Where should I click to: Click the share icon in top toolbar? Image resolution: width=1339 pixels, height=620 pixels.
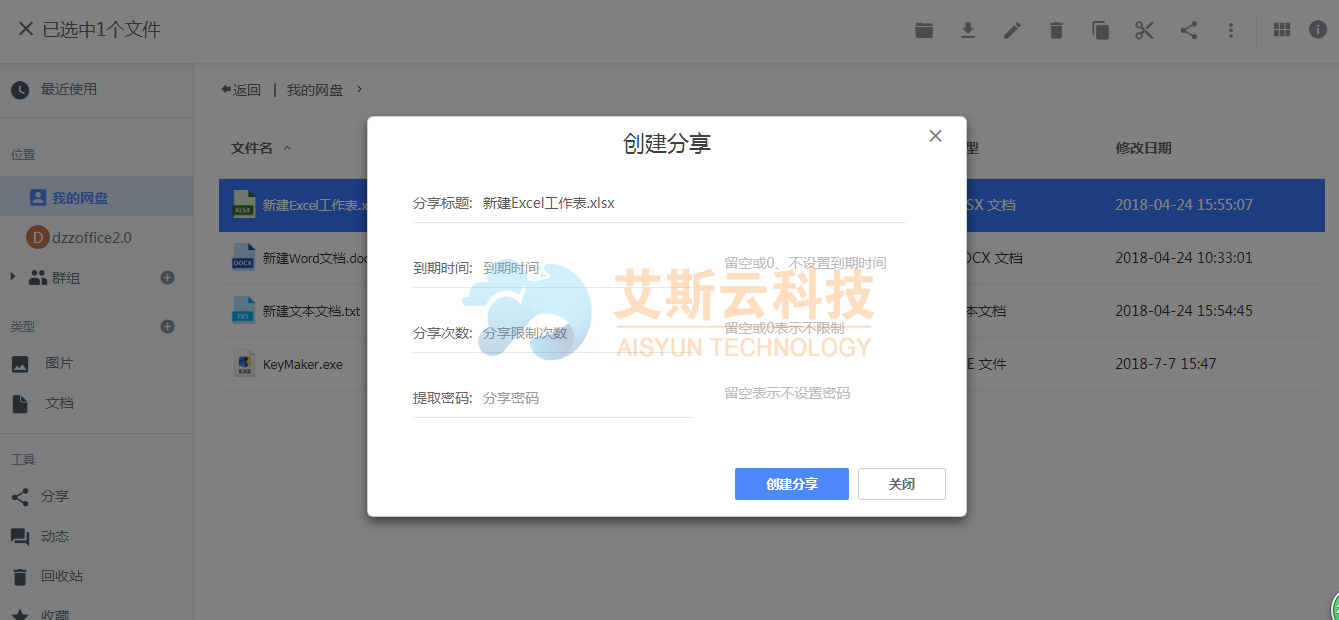coord(1188,30)
